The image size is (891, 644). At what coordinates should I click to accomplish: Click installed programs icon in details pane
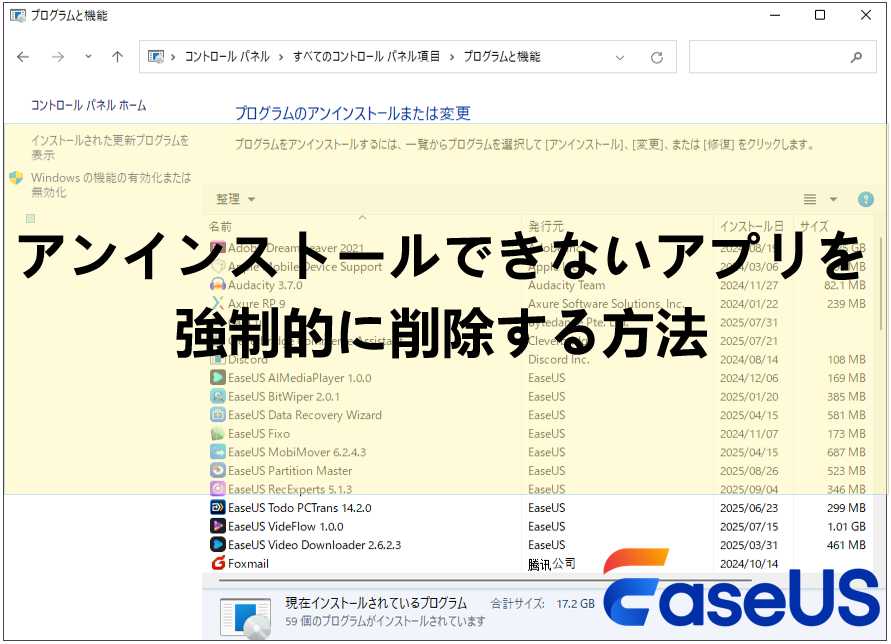coord(245,617)
